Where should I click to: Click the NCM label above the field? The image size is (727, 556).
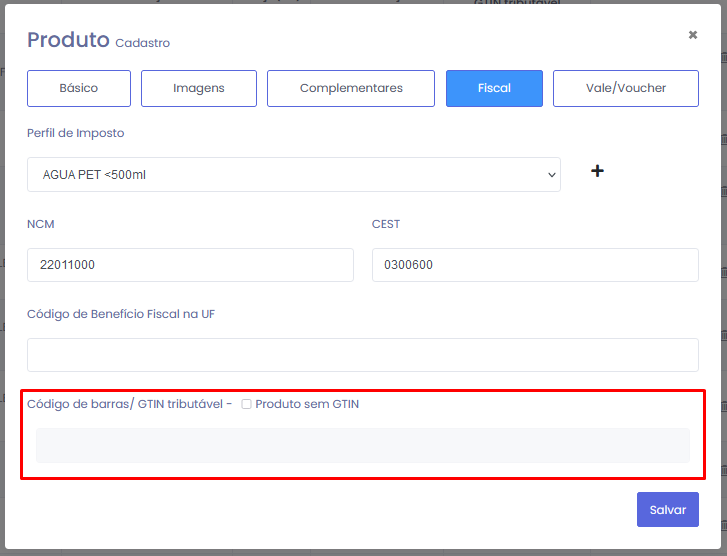(41, 224)
